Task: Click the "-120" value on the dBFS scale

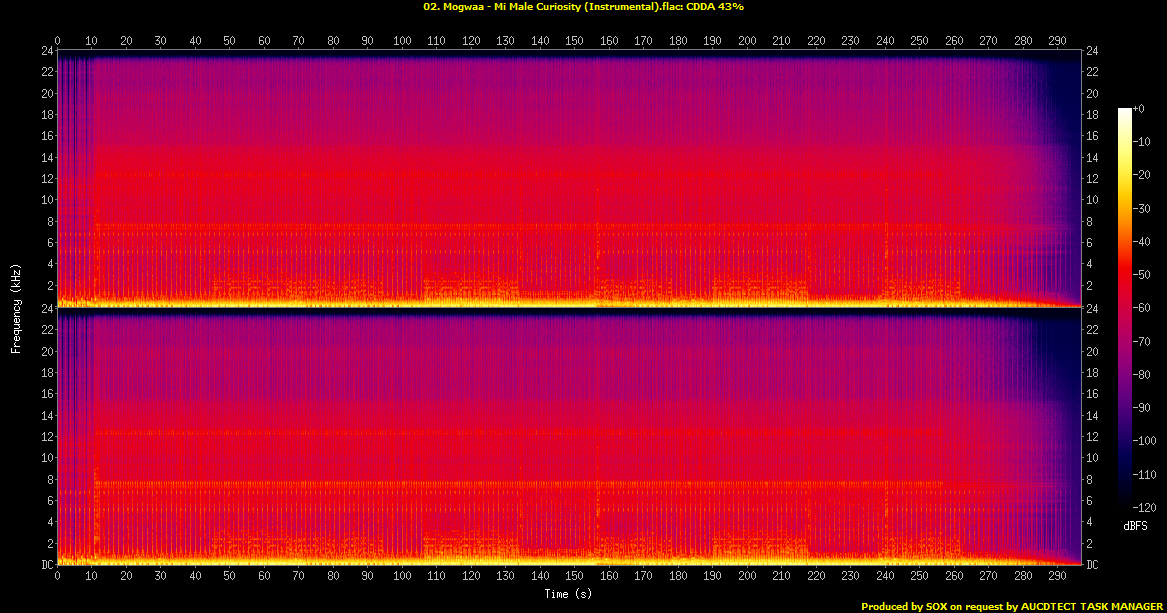Action: click(x=1145, y=507)
